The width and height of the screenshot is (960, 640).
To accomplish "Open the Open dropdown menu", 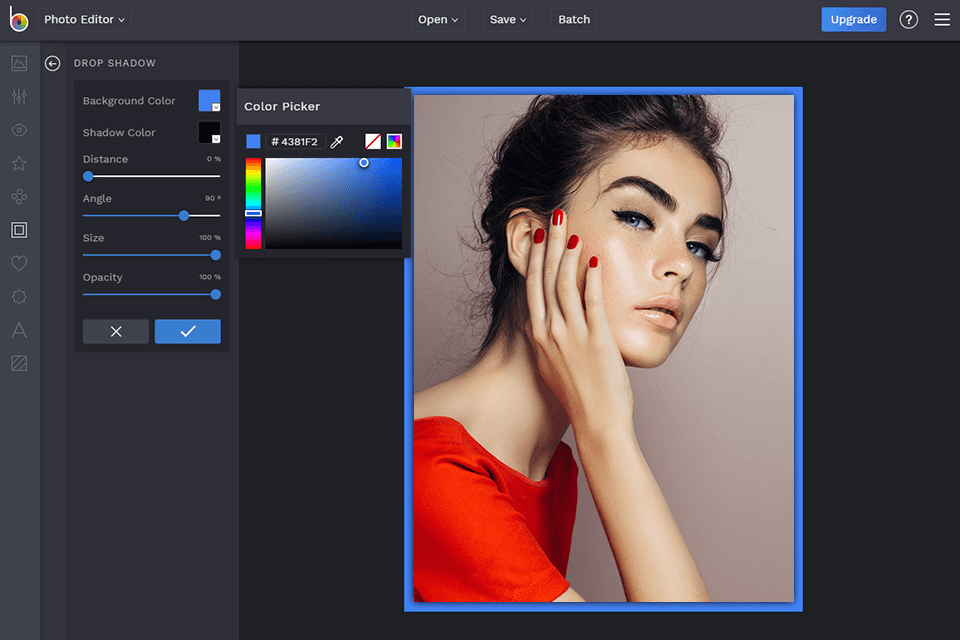I will [x=438, y=18].
